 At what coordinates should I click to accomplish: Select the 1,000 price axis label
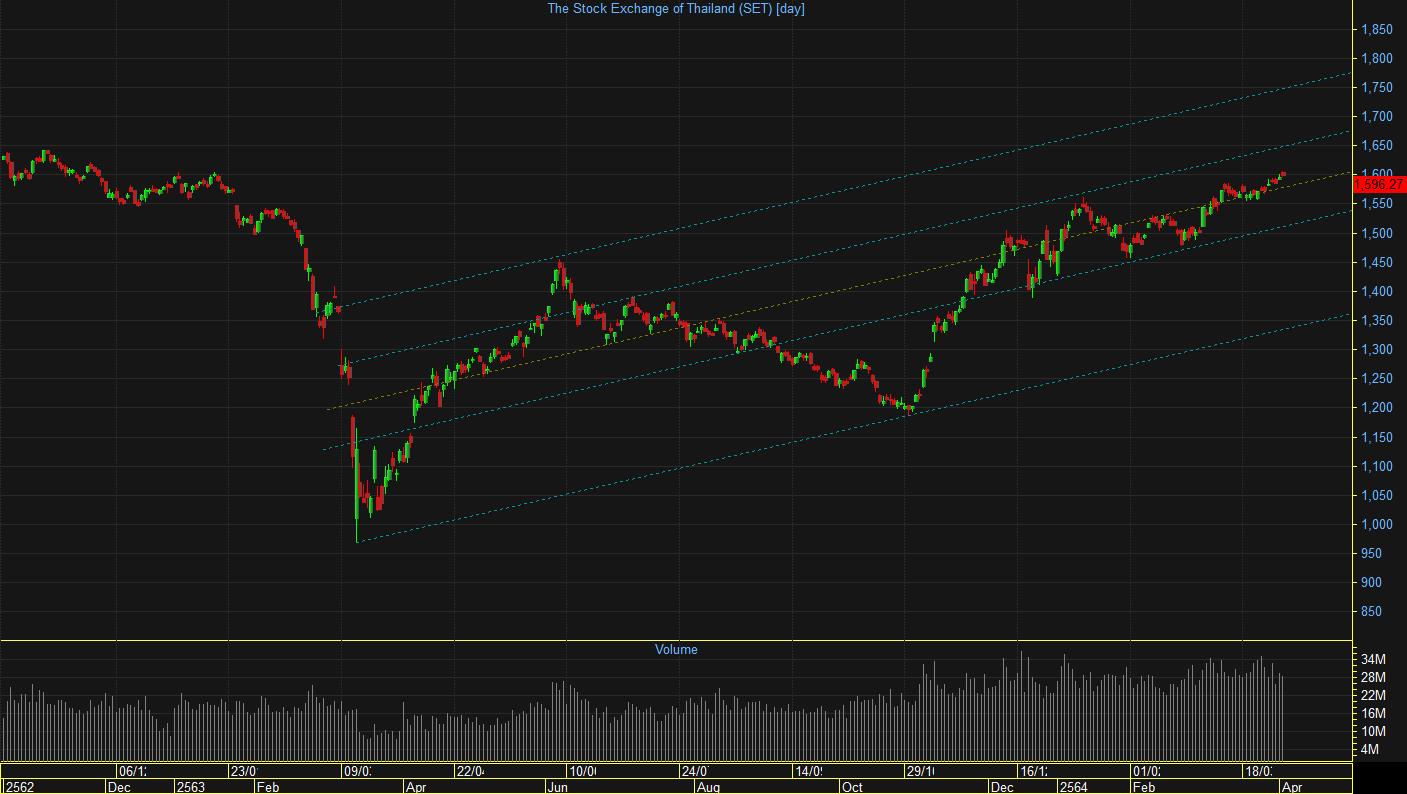[1377, 525]
